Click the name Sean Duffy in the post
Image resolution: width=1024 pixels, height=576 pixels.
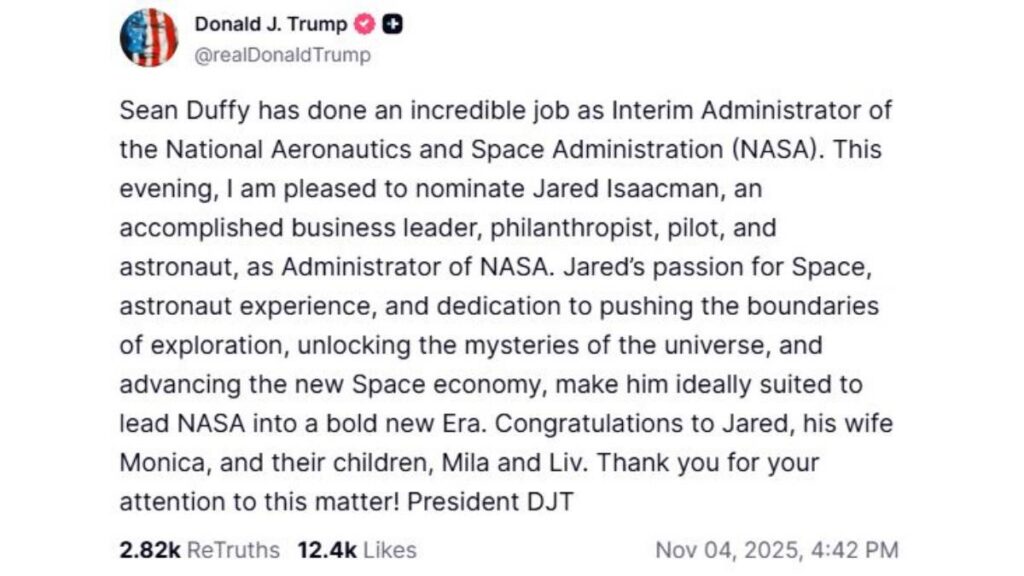(178, 110)
